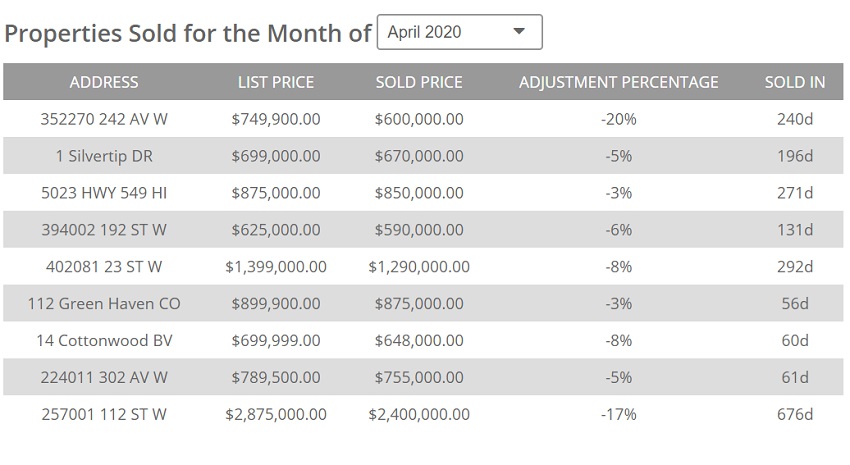The width and height of the screenshot is (850, 465).
Task: Open the April 2020 month dropdown
Action: [x=458, y=32]
